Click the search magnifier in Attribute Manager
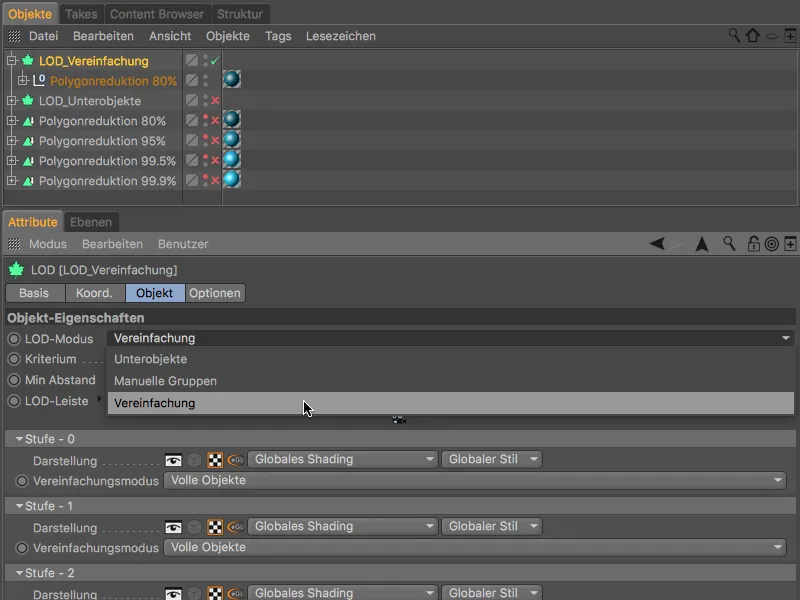This screenshot has width=800, height=600. tap(730, 244)
